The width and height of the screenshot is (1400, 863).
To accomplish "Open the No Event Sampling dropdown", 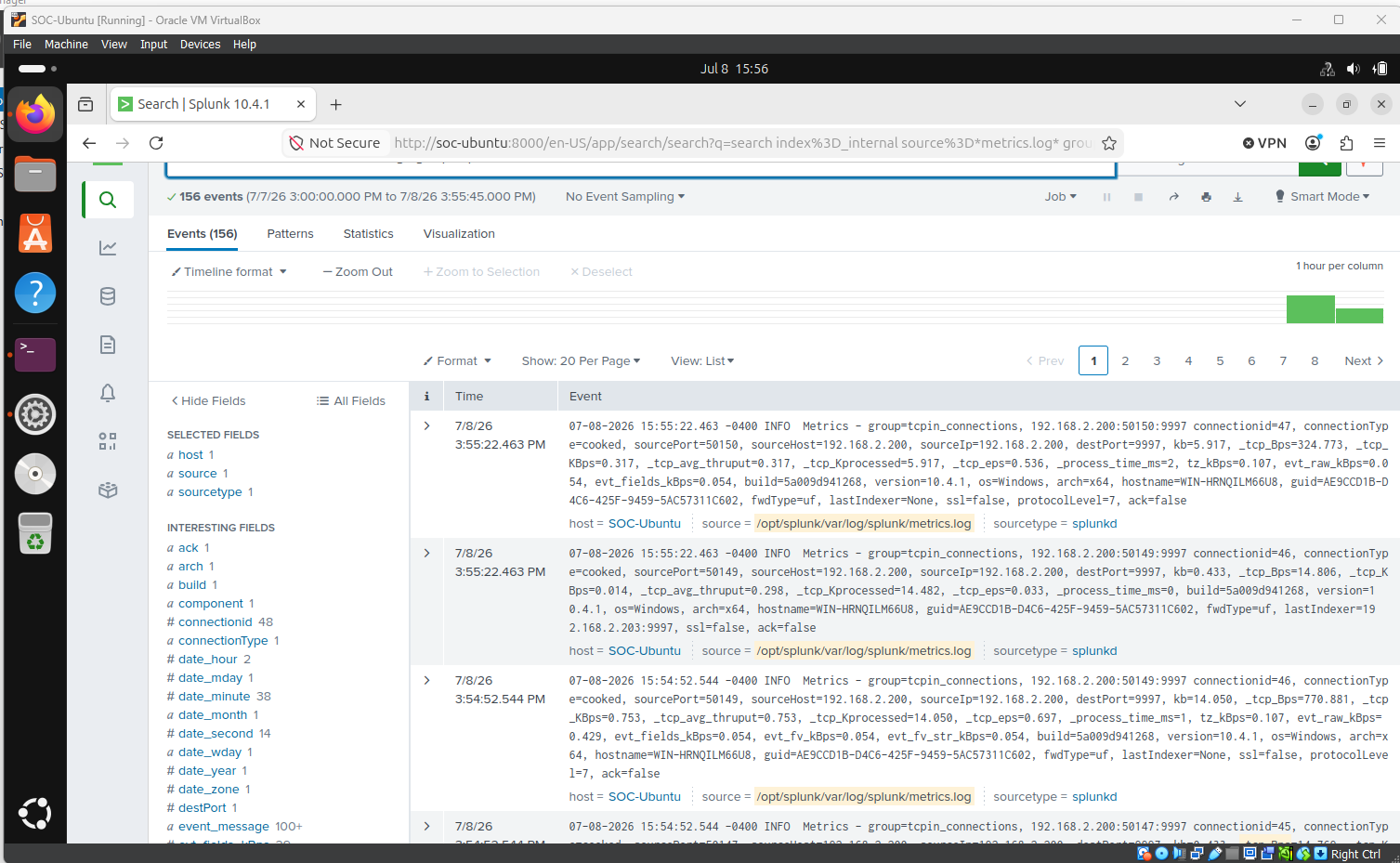I will tap(625, 197).
